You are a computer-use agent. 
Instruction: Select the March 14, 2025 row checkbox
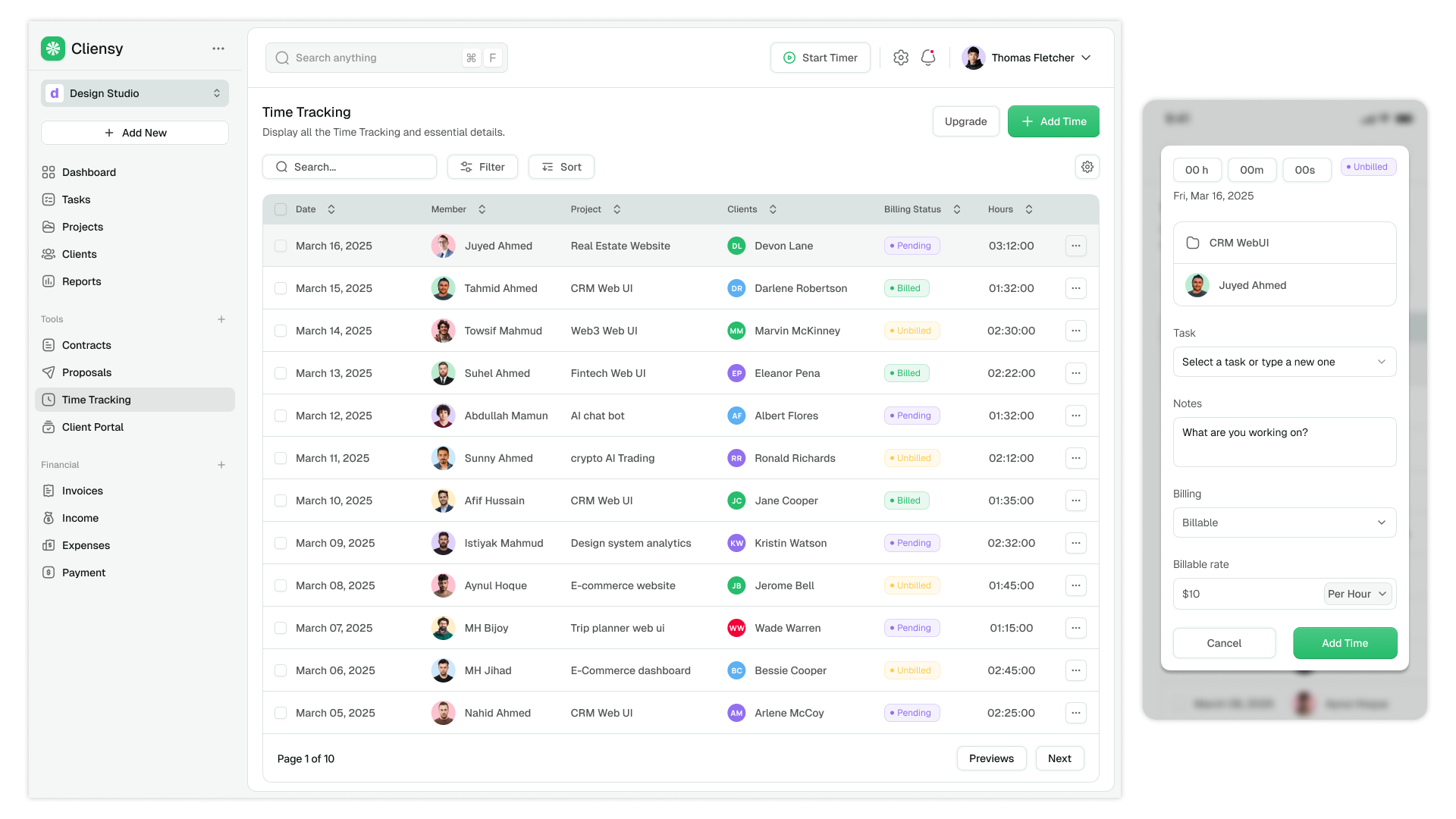pyautogui.click(x=281, y=331)
